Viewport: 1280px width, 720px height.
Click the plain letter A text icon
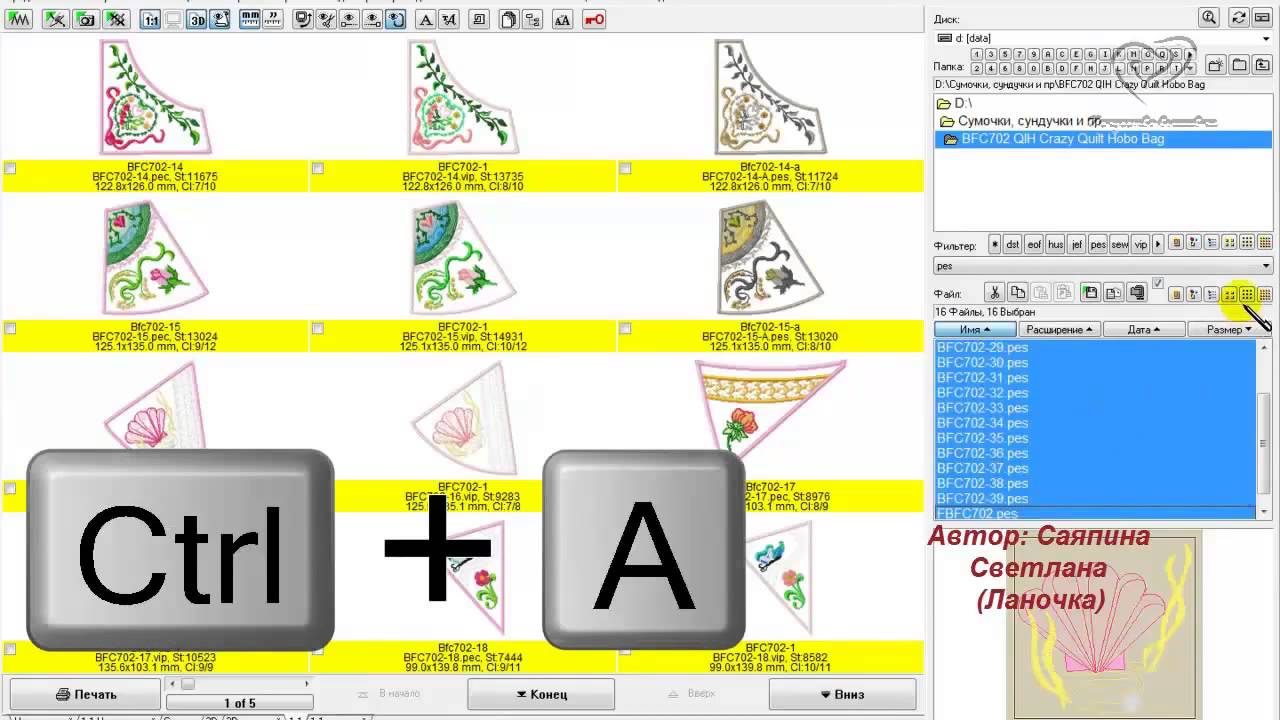tap(425, 20)
